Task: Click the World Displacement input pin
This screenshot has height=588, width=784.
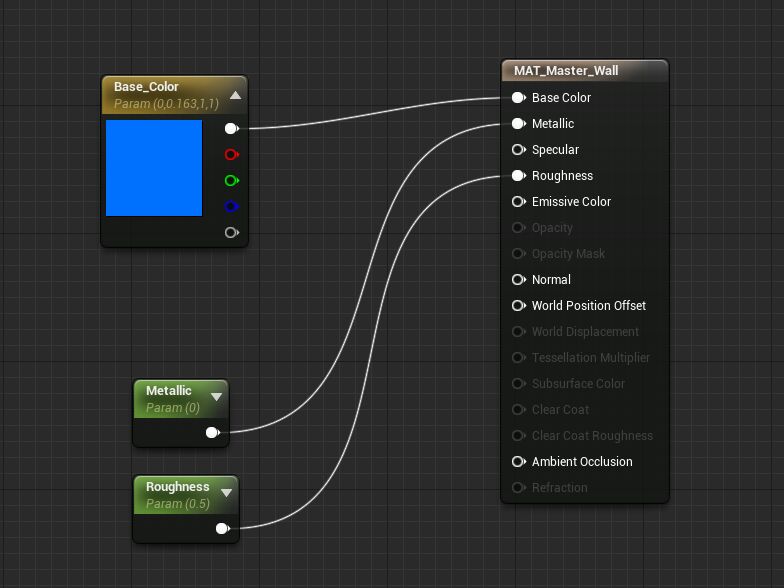Action: pos(518,332)
